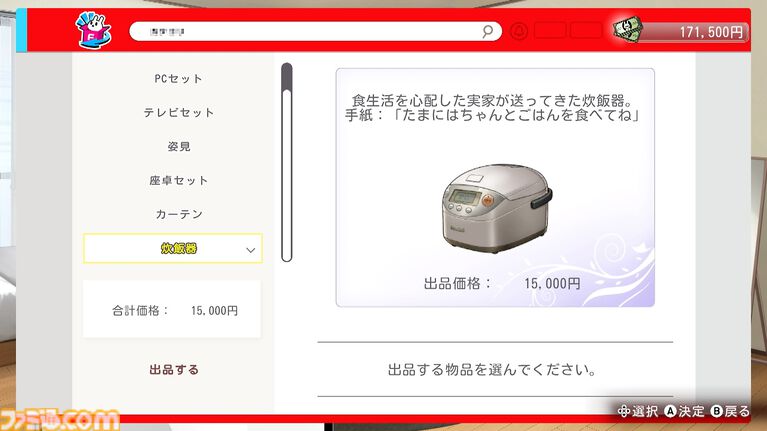Choose PCセット from the item list
Viewport: 767px width, 431px height.
click(x=178, y=79)
